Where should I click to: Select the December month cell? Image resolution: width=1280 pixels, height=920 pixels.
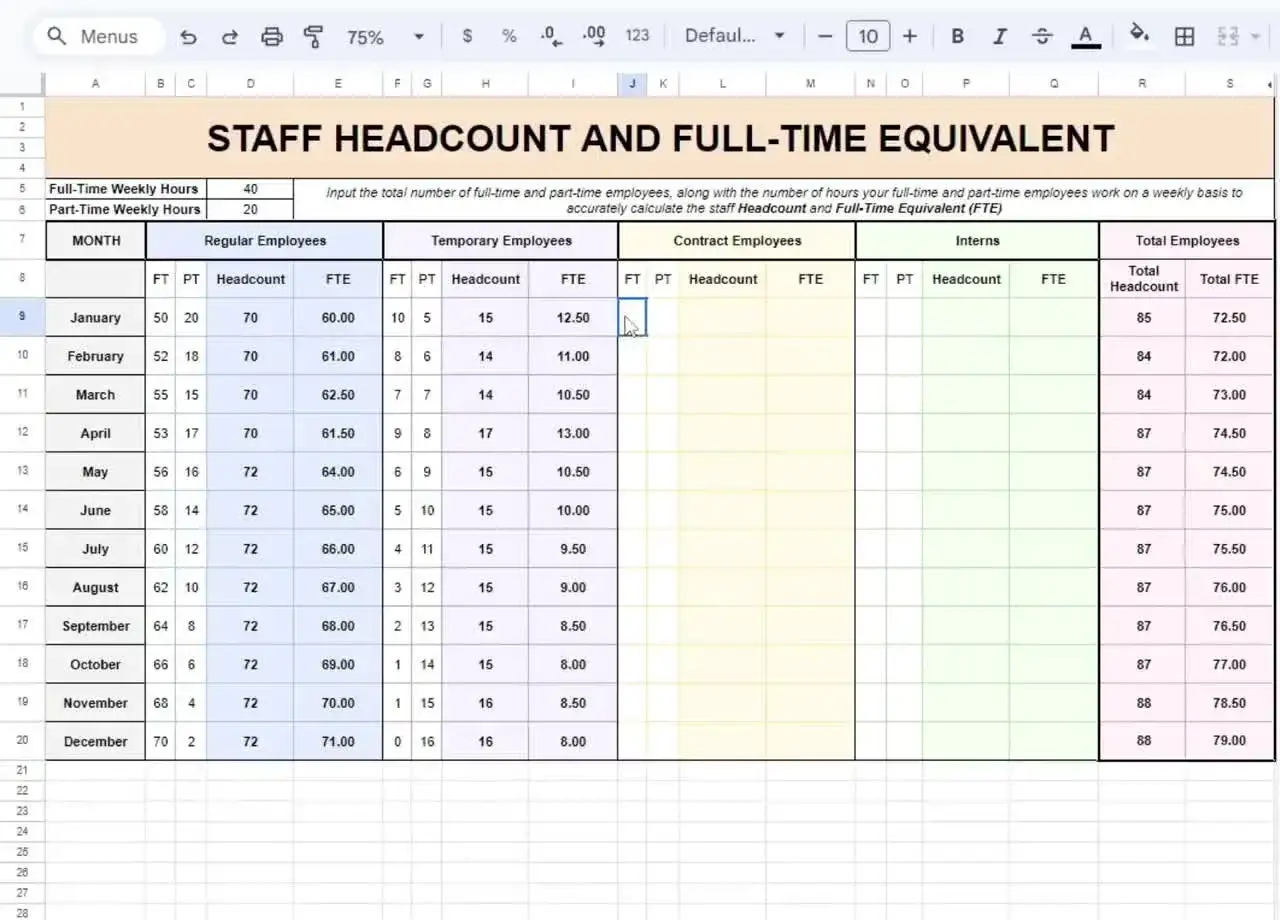coord(95,742)
